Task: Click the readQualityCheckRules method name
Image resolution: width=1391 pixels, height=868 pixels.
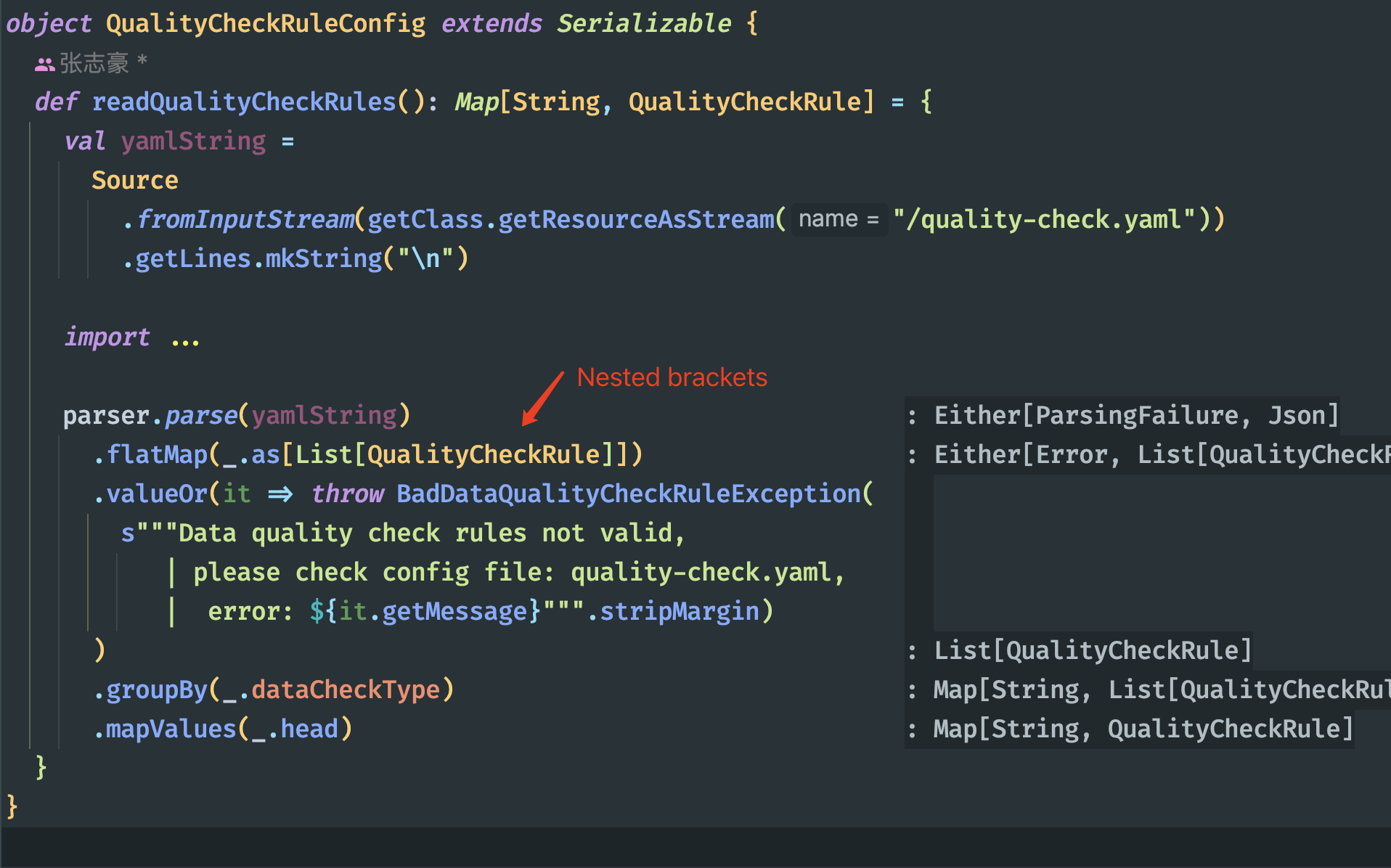Action: point(244,102)
